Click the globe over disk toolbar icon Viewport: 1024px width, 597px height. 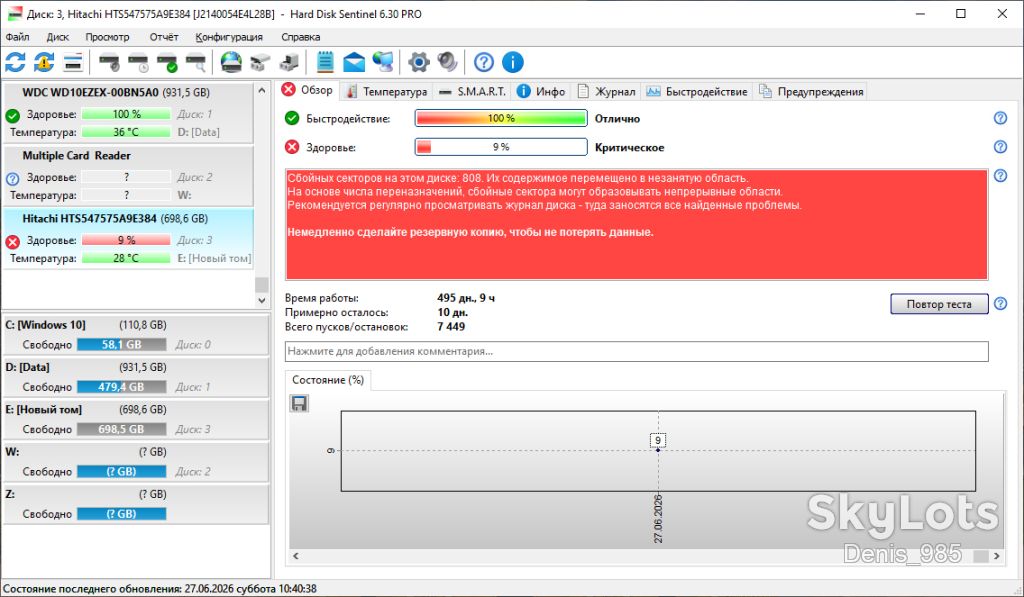click(231, 63)
